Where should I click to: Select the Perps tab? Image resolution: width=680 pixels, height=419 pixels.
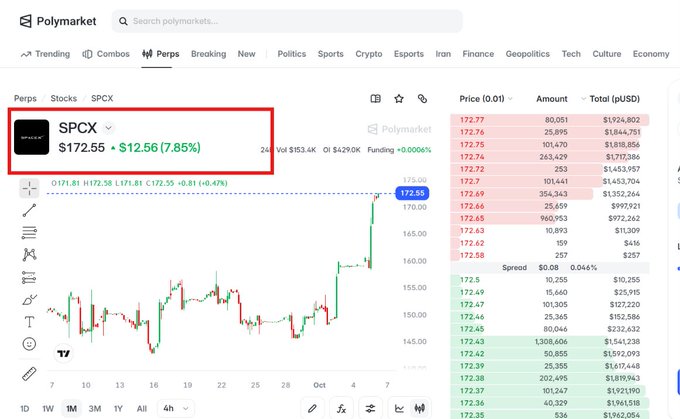(x=160, y=54)
